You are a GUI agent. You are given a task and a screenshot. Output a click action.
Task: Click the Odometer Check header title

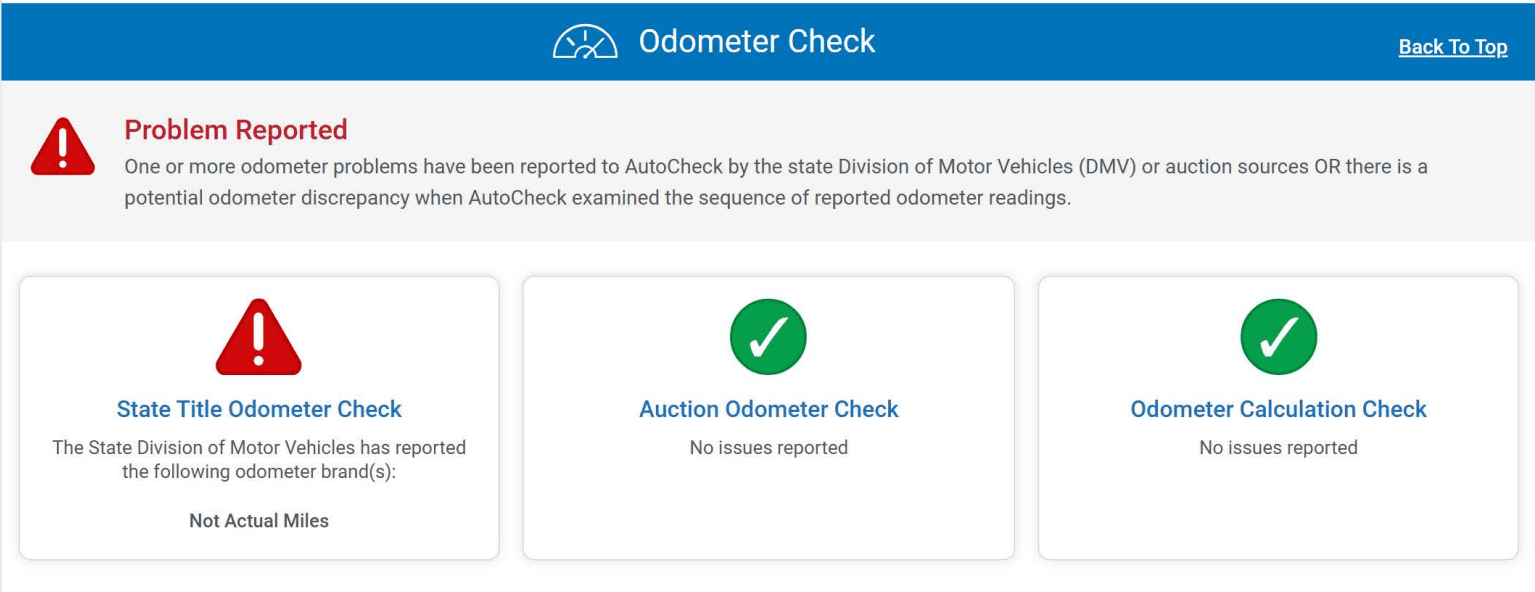[x=757, y=42]
